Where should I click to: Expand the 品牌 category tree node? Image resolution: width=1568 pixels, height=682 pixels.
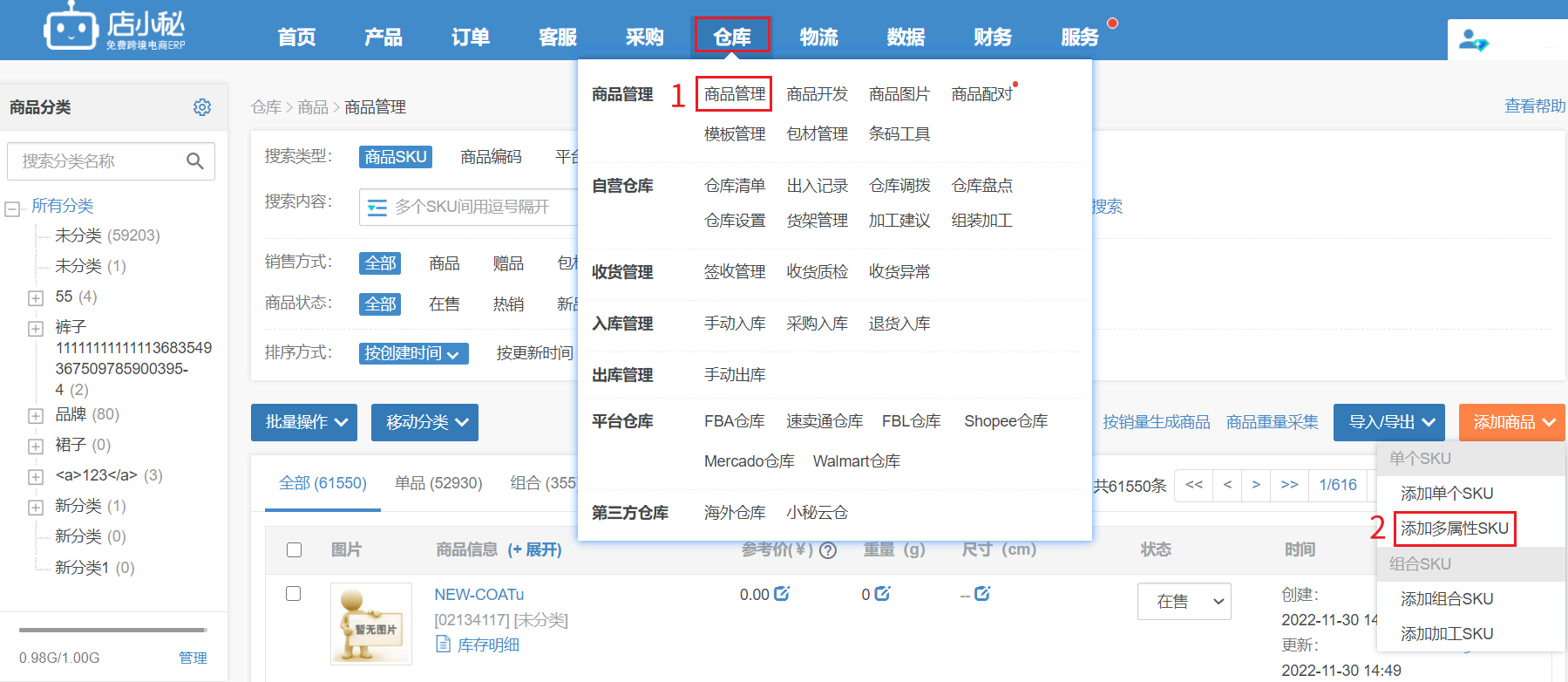point(36,416)
